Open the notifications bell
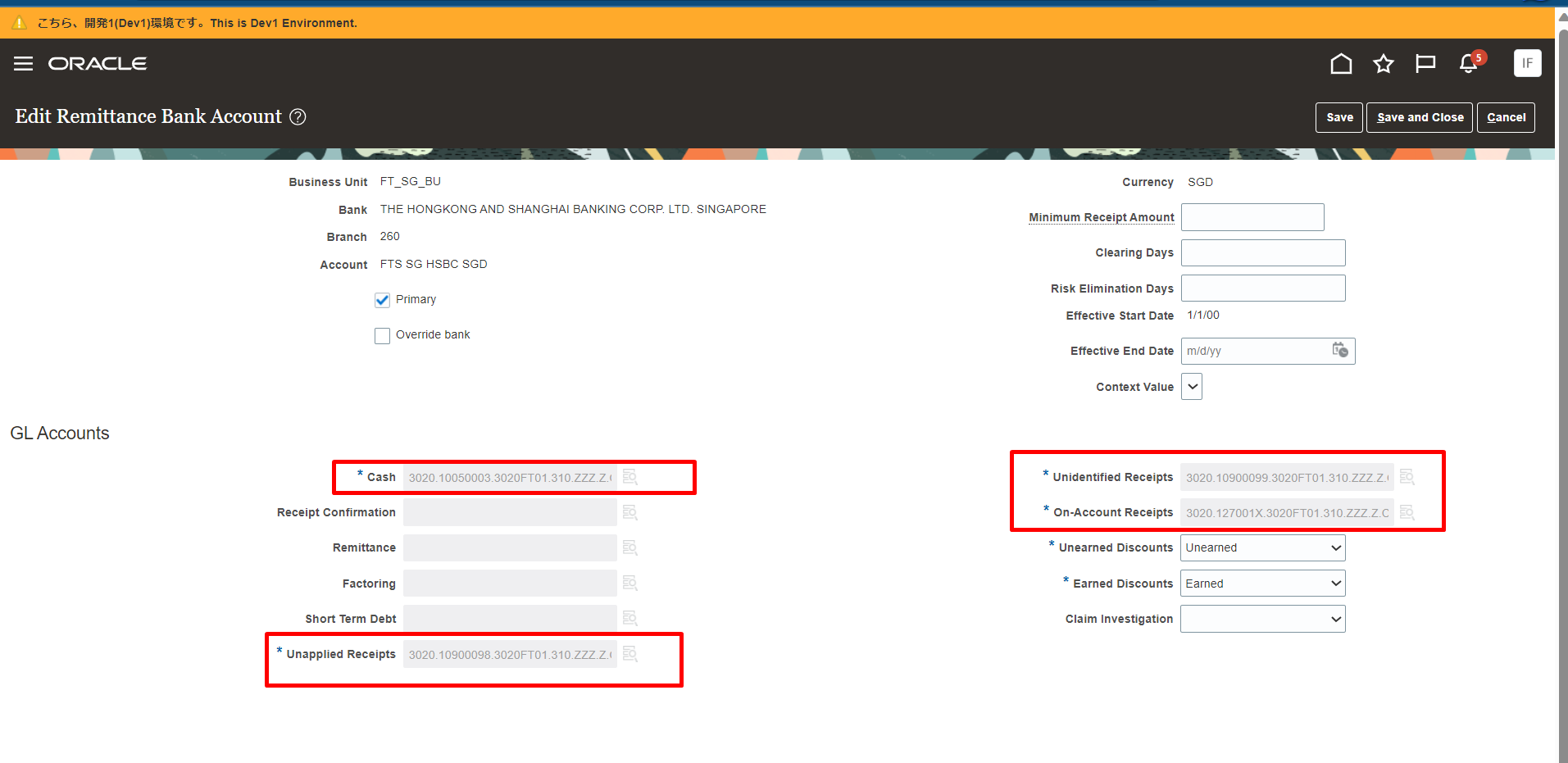This screenshot has height=763, width=1568. pos(1467,63)
